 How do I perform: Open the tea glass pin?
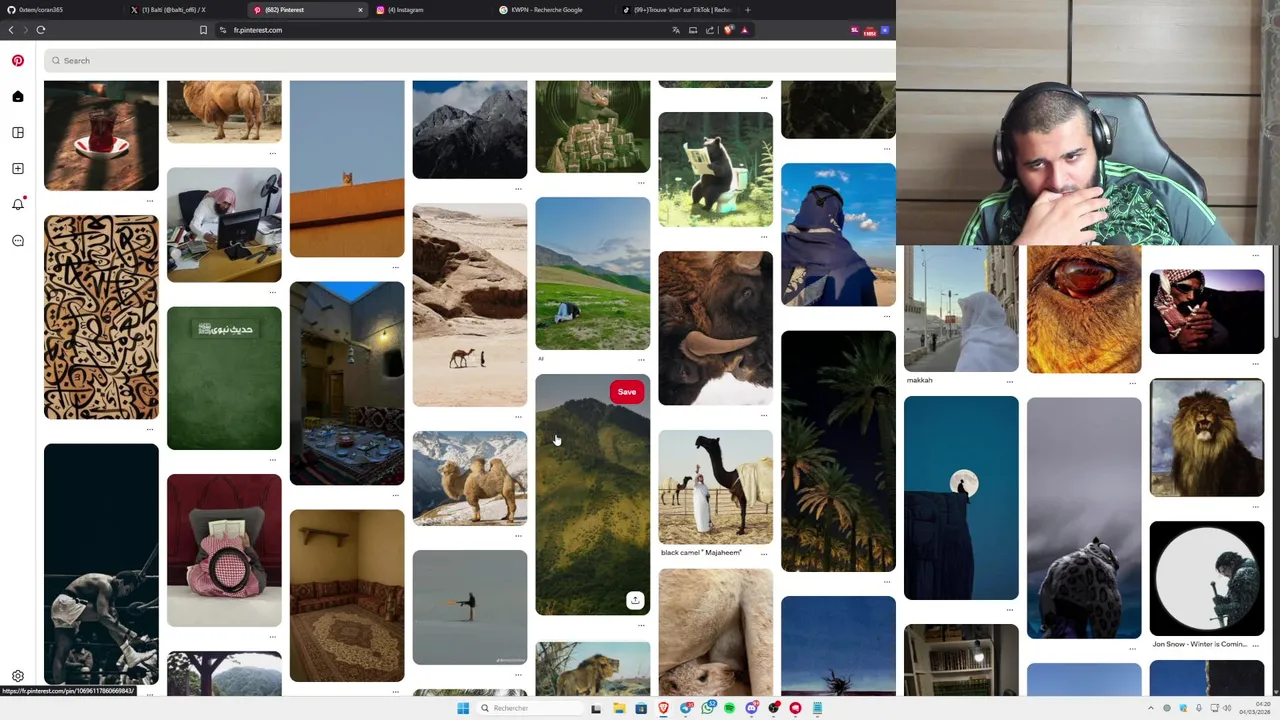tap(101, 135)
